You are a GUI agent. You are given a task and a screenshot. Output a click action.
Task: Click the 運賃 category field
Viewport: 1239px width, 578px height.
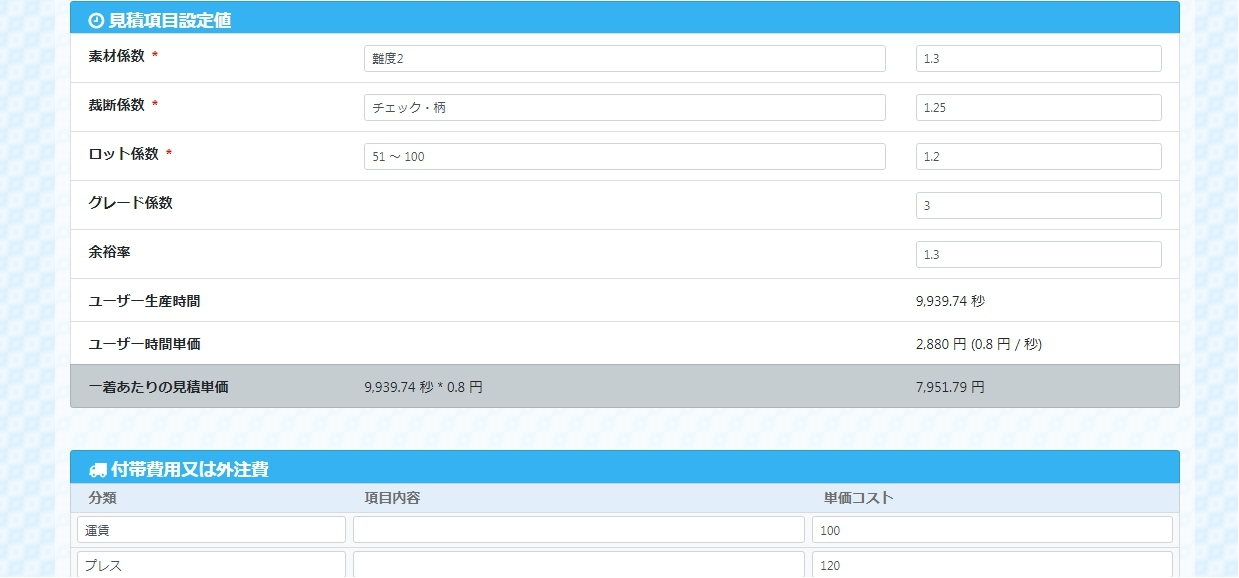point(211,530)
